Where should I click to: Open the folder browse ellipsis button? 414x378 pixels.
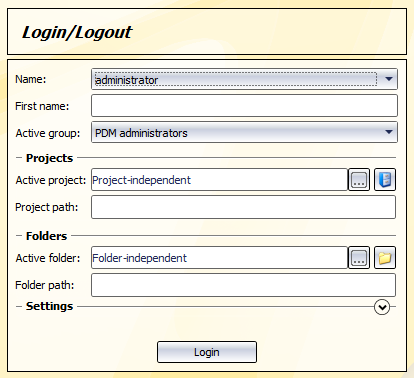[x=359, y=258]
